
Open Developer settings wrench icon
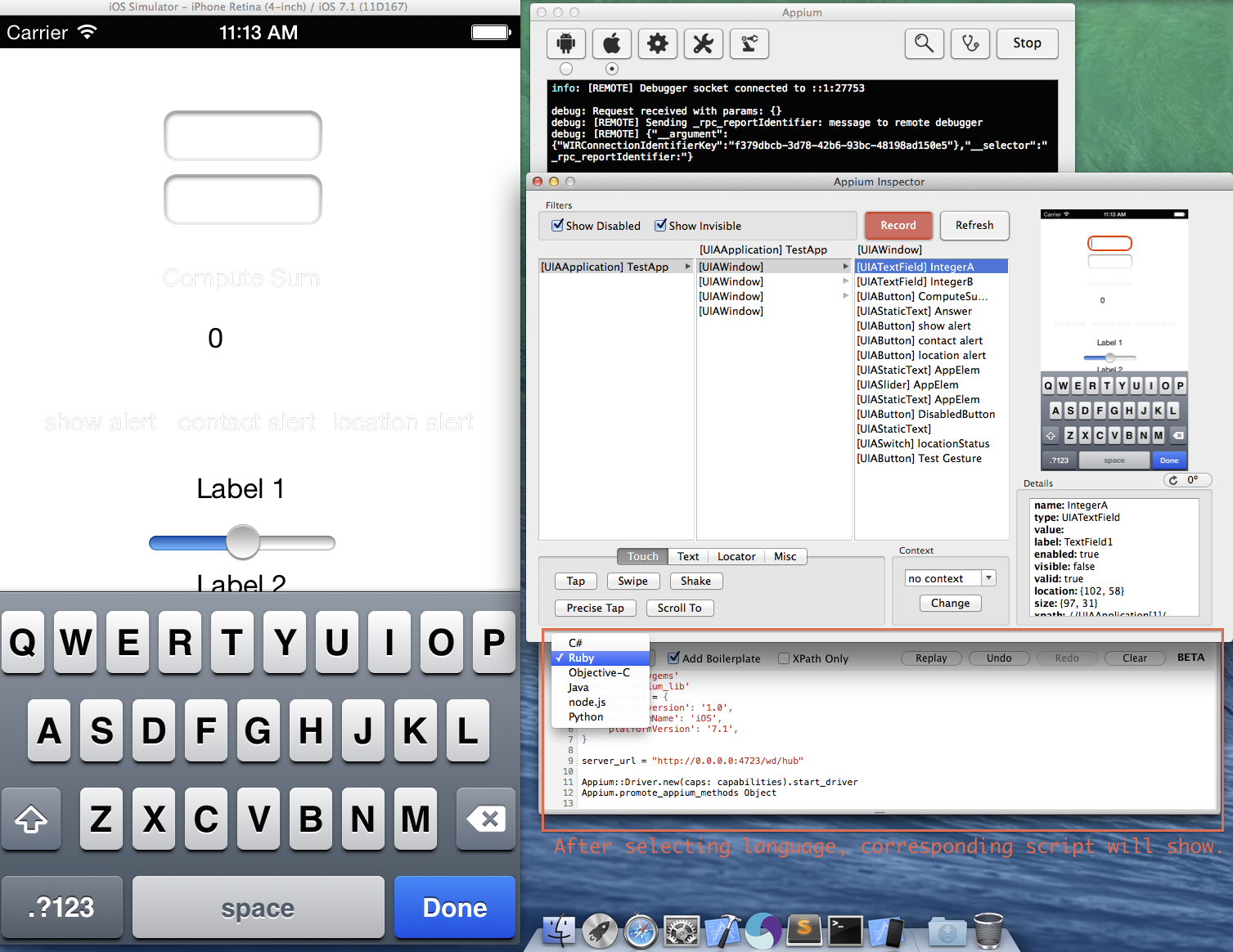[x=704, y=43]
